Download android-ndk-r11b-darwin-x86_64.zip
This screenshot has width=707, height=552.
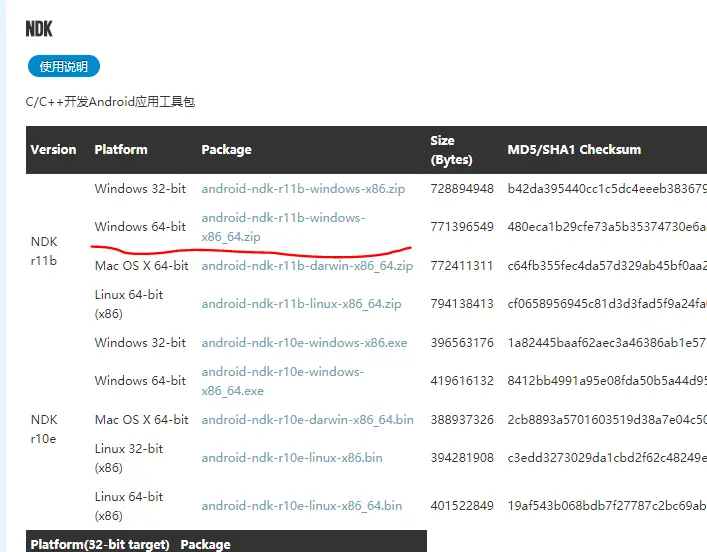click(307, 266)
